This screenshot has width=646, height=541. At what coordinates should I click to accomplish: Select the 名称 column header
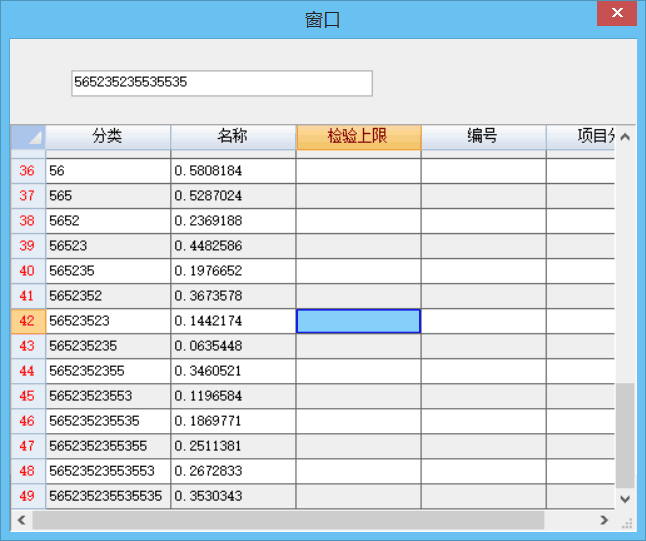pyautogui.click(x=233, y=137)
